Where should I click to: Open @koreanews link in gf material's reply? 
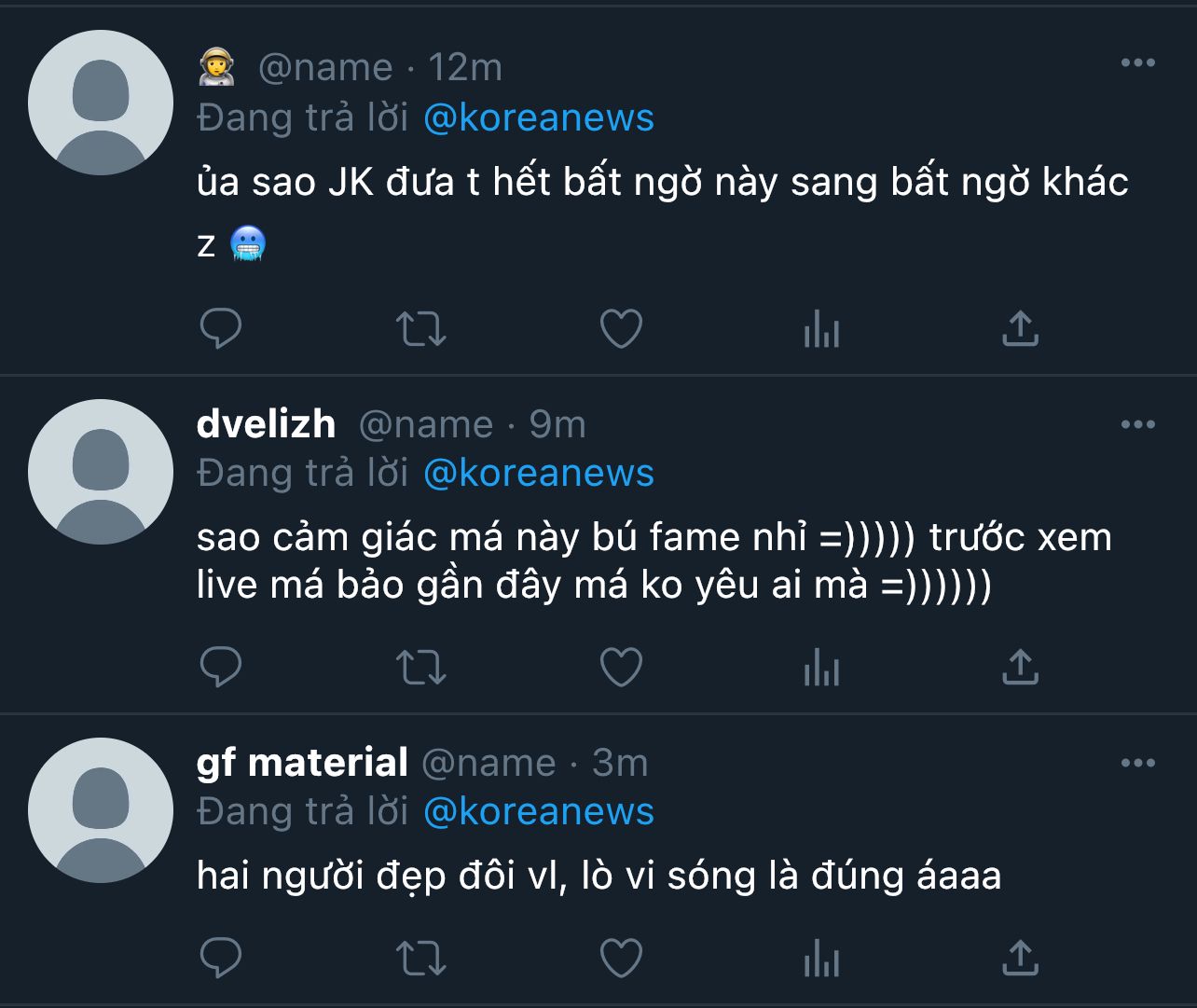[539, 811]
